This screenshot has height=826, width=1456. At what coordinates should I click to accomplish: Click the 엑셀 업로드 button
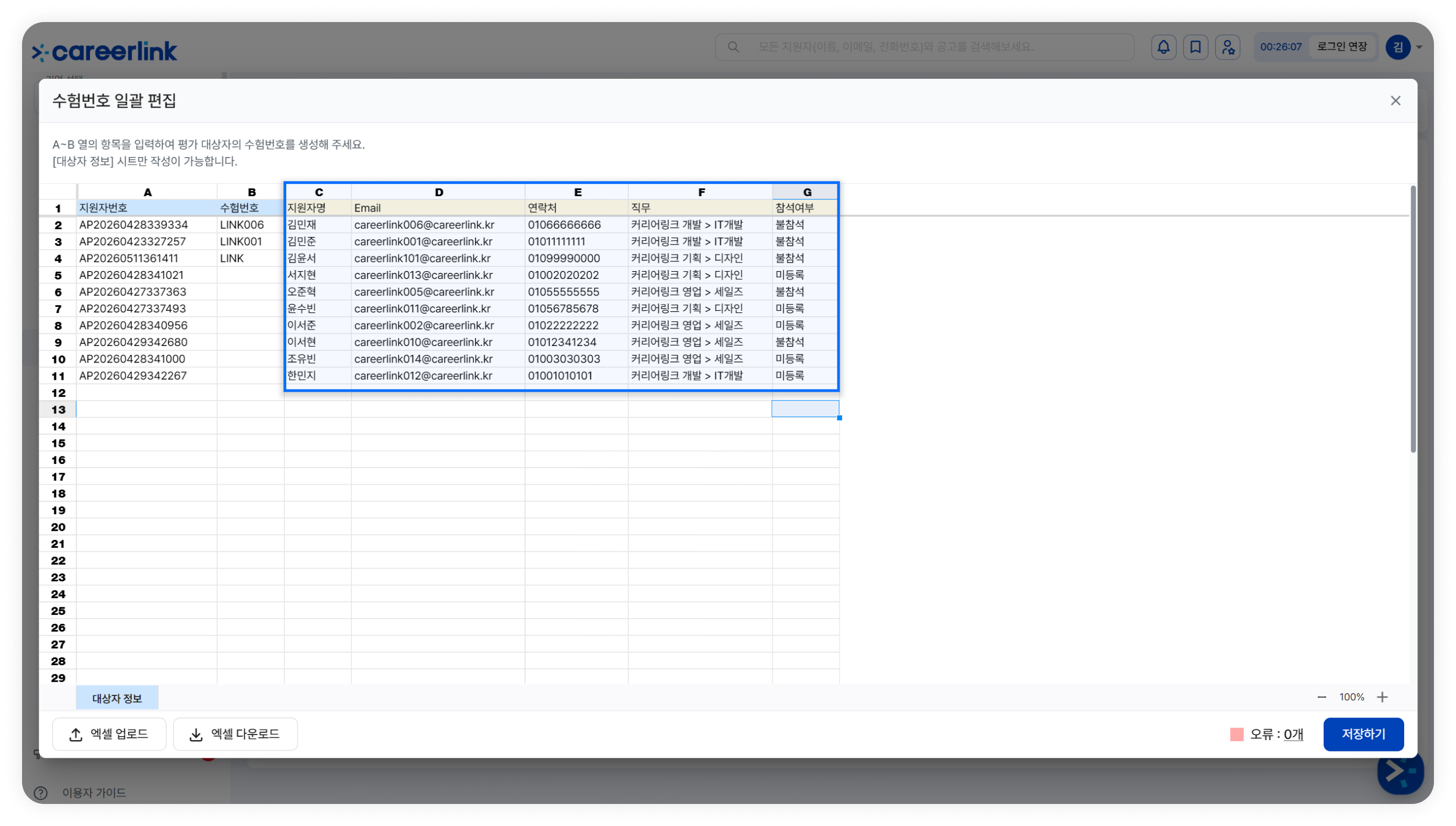pos(109,734)
